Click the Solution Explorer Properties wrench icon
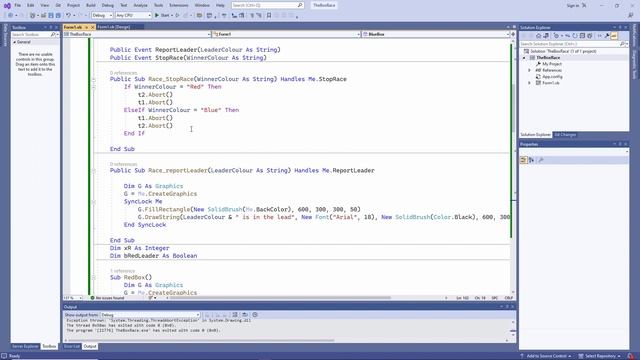The width and height of the screenshot is (640, 360). (x=607, y=36)
